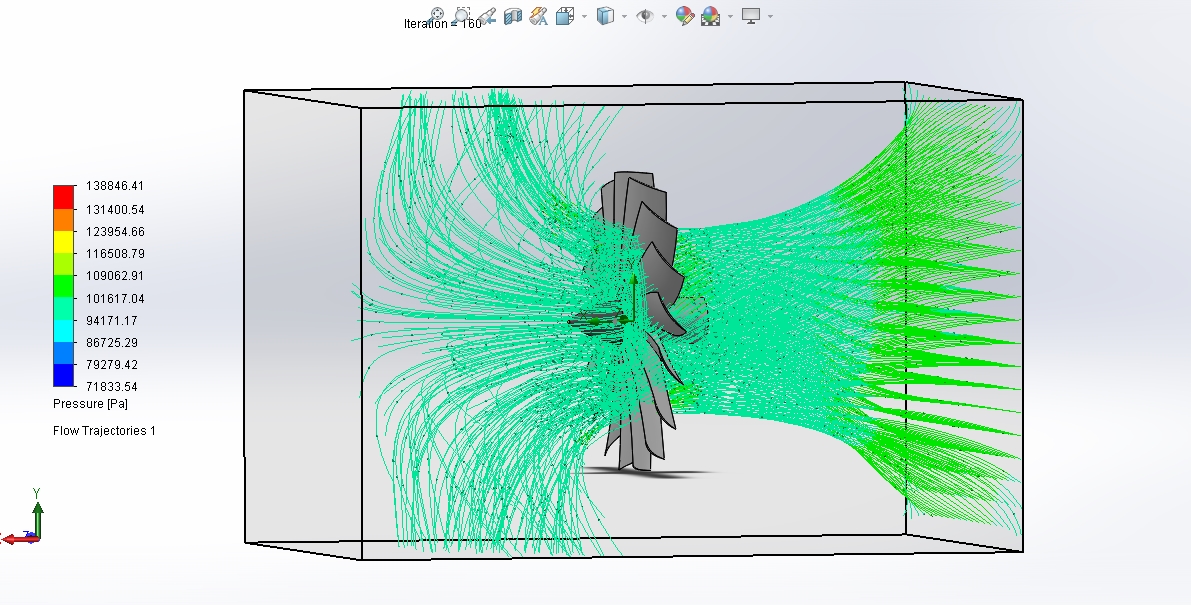The image size is (1191, 605).
Task: Click the View Orientation cube icon
Action: pos(564,16)
